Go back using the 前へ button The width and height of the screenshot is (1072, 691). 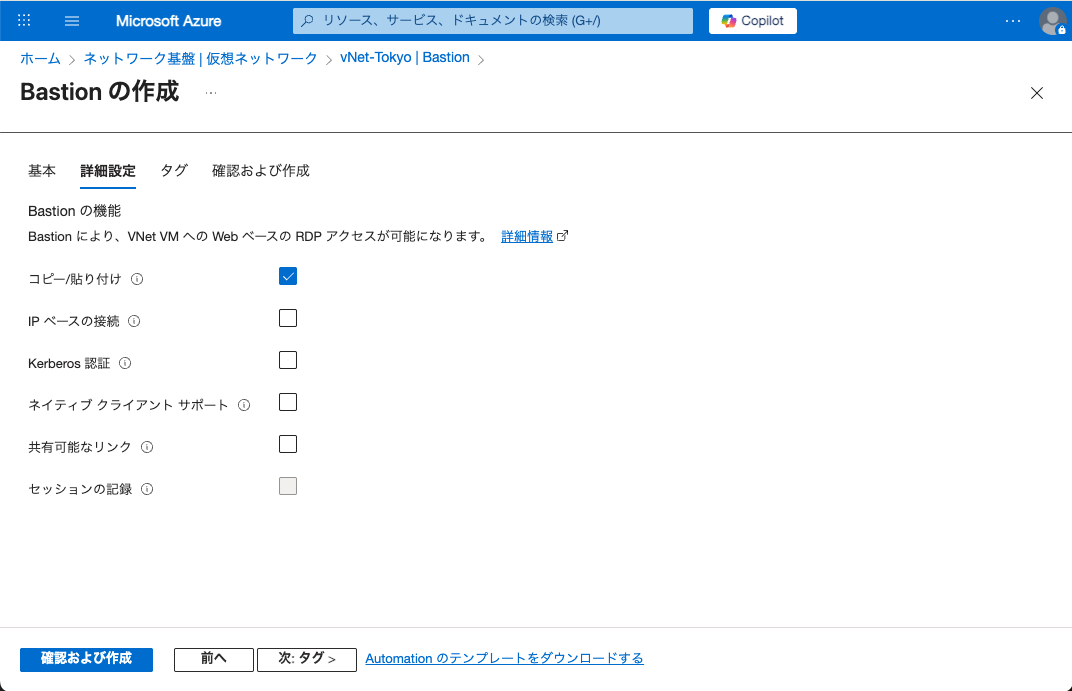[213, 659]
